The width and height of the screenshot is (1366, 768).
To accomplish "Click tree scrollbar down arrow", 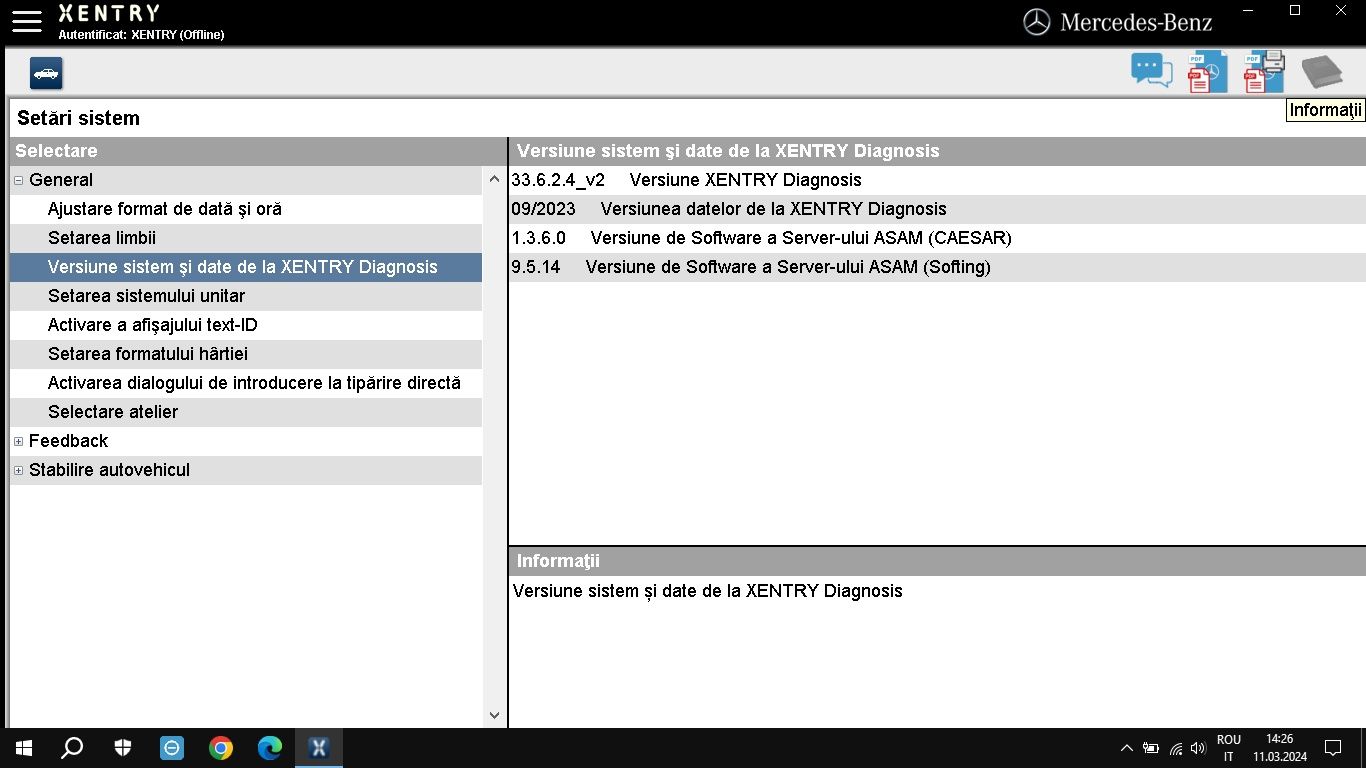I will pyautogui.click(x=494, y=715).
